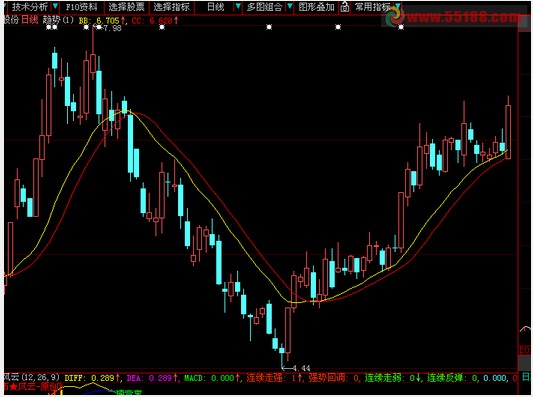This screenshot has height=397, width=533.
Task: Open the 常用指标 menu
Action: 373,7
